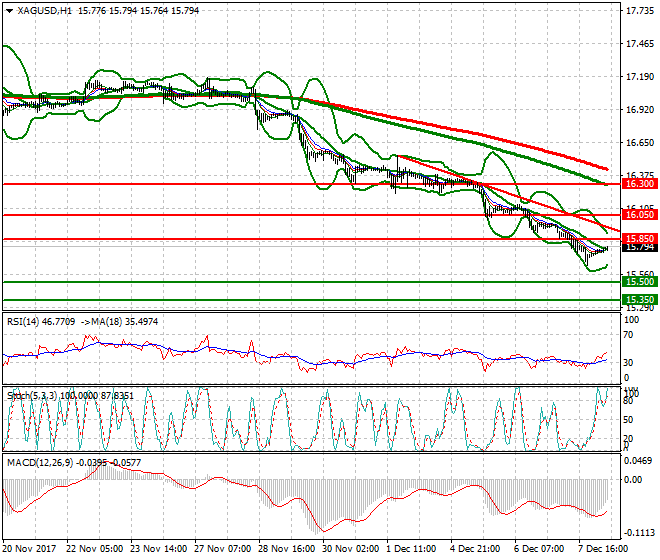The height and width of the screenshot is (560, 660).
Task: Select the 30 Nov 02:00 time axis label
Action: coord(351,549)
